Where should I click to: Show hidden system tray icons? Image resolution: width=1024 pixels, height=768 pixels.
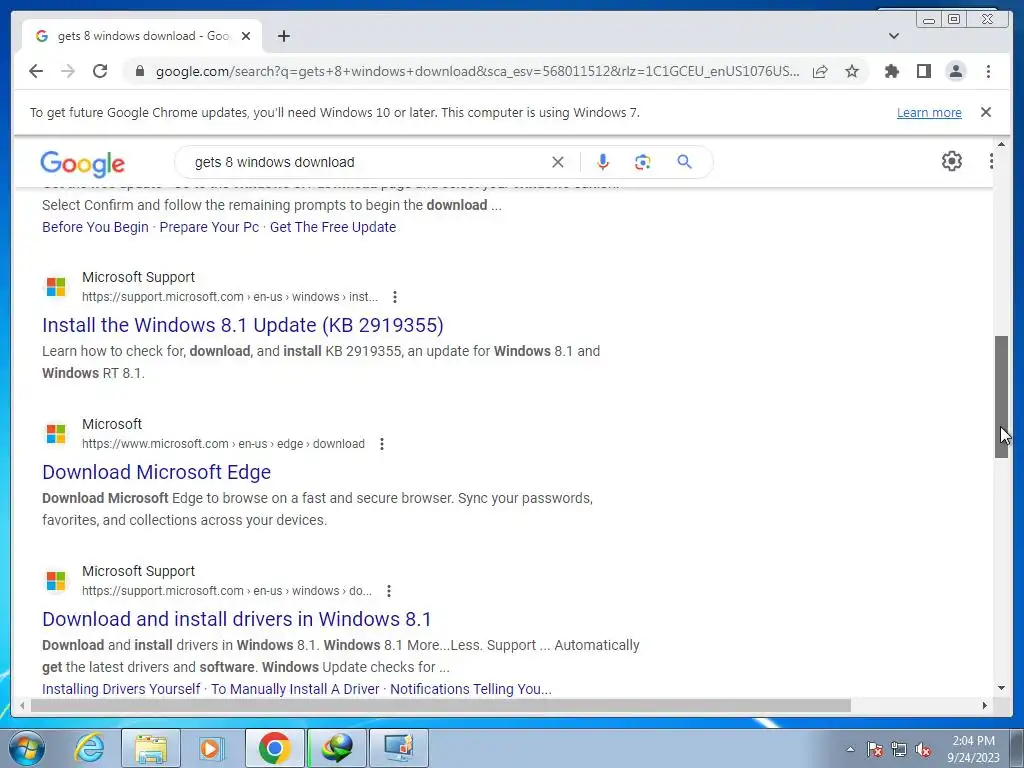(850, 749)
